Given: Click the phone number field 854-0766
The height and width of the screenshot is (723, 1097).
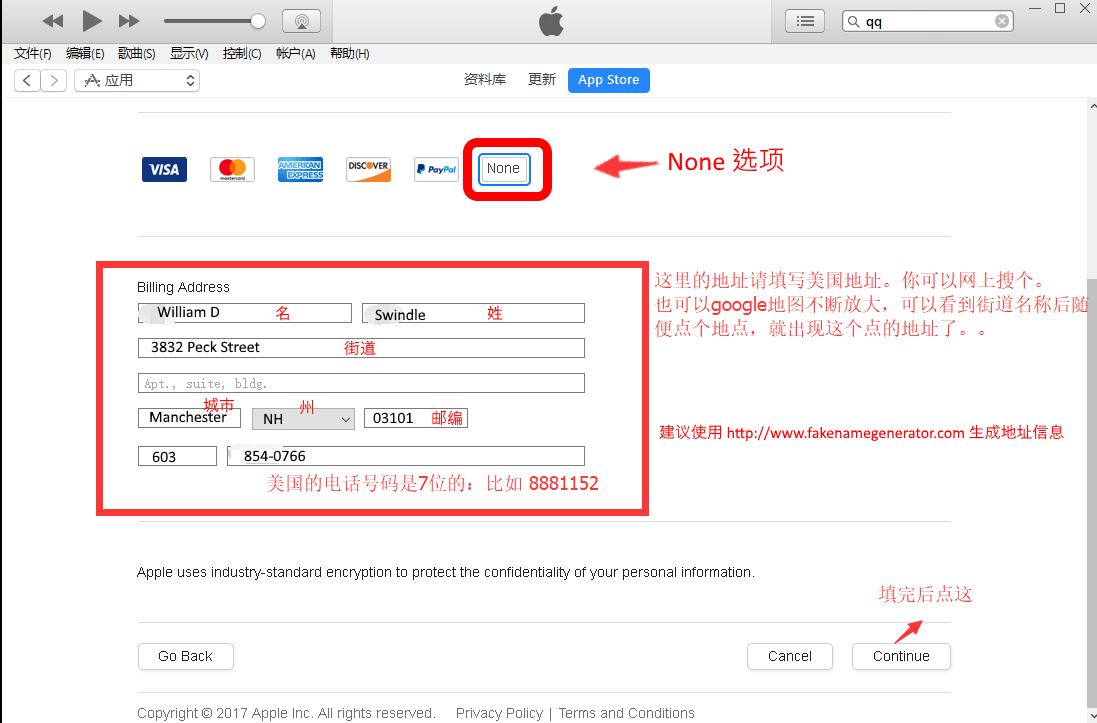Looking at the screenshot, I should coord(406,456).
